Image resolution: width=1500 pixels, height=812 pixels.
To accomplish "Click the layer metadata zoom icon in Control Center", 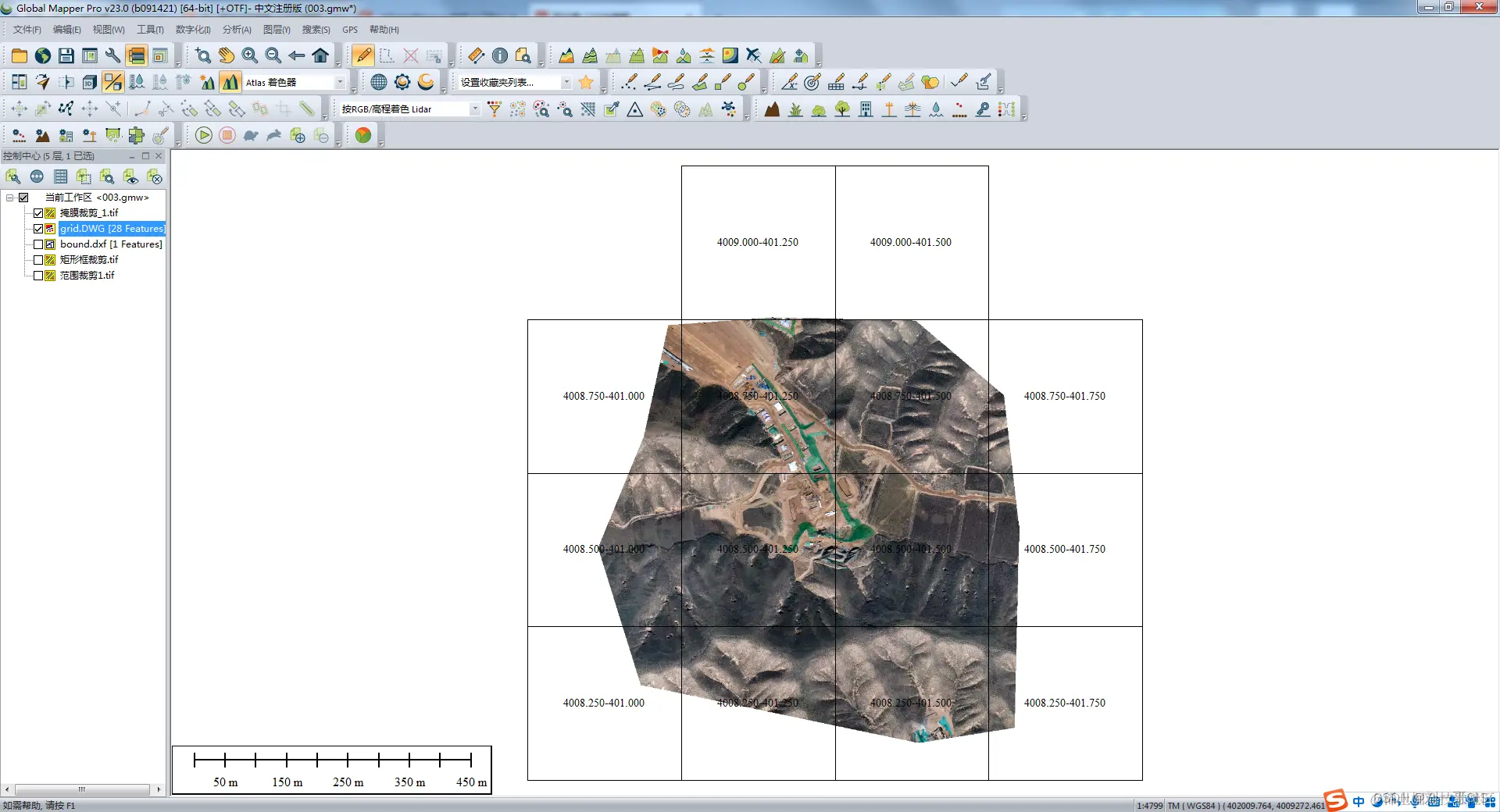I will coord(107,176).
